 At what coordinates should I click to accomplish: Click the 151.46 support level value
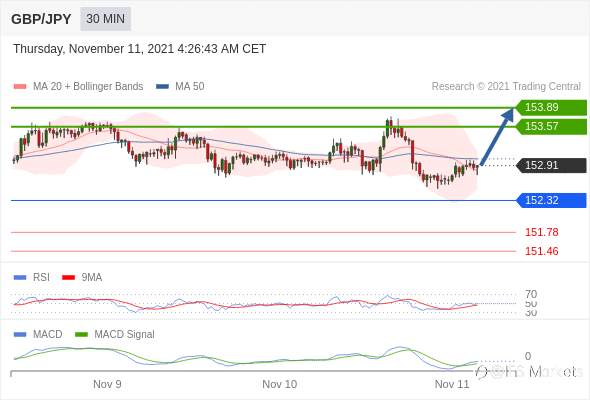click(x=541, y=251)
